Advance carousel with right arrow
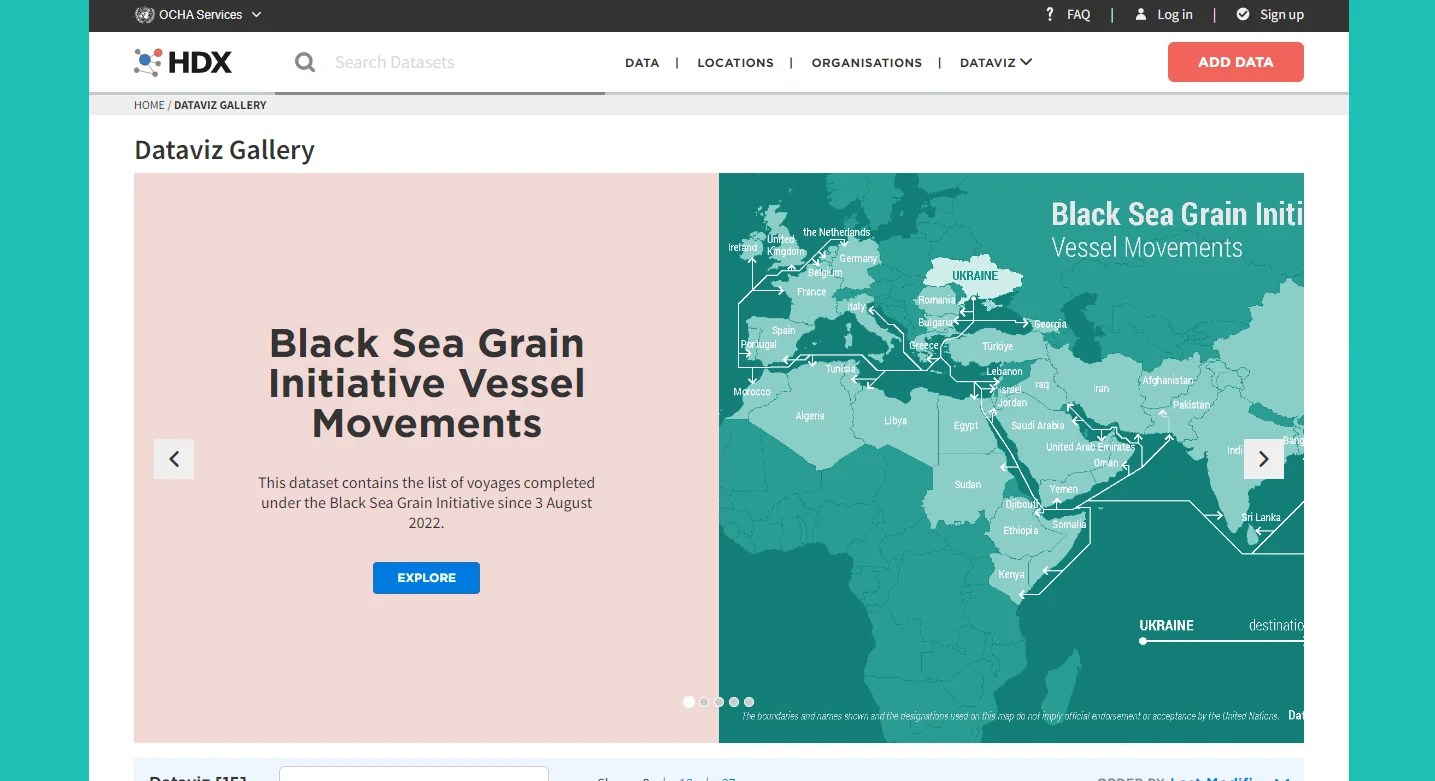Image resolution: width=1435 pixels, height=781 pixels. point(1263,459)
